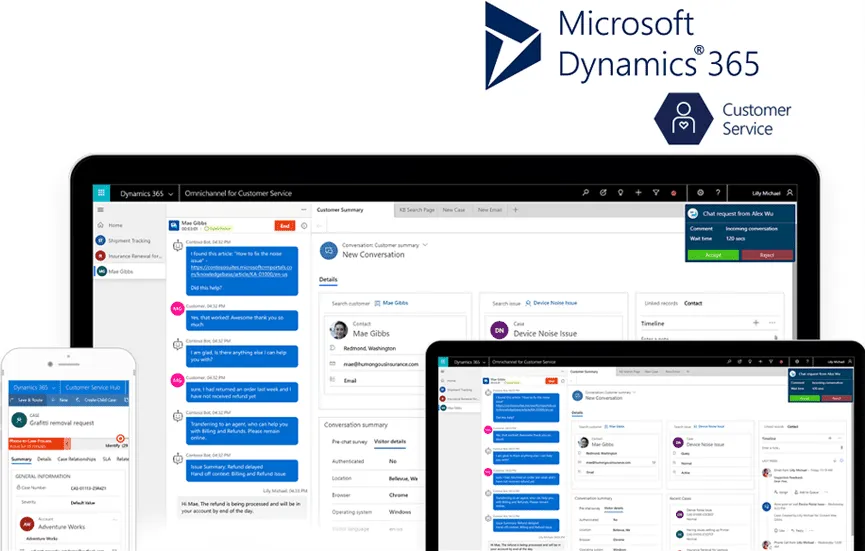865x551 pixels.
Task: Select Shipment Tracking session in the sidebar
Action: (129, 241)
